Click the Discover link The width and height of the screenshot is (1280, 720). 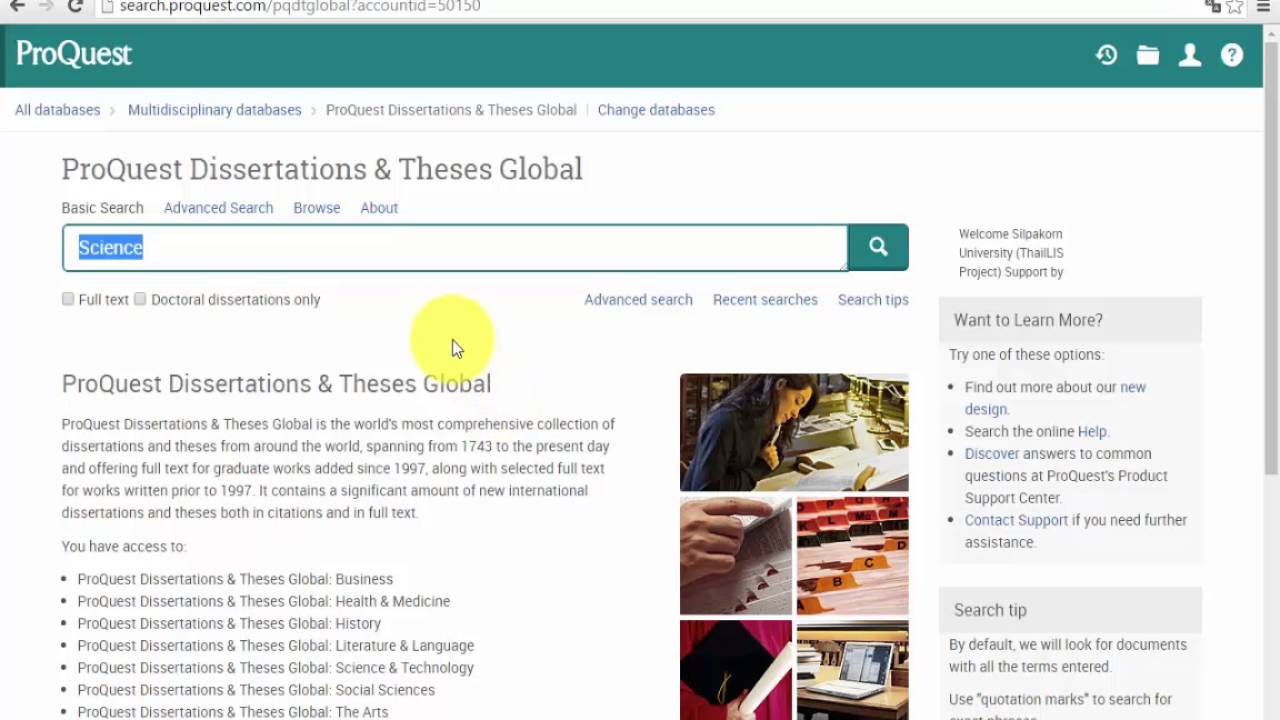point(992,454)
